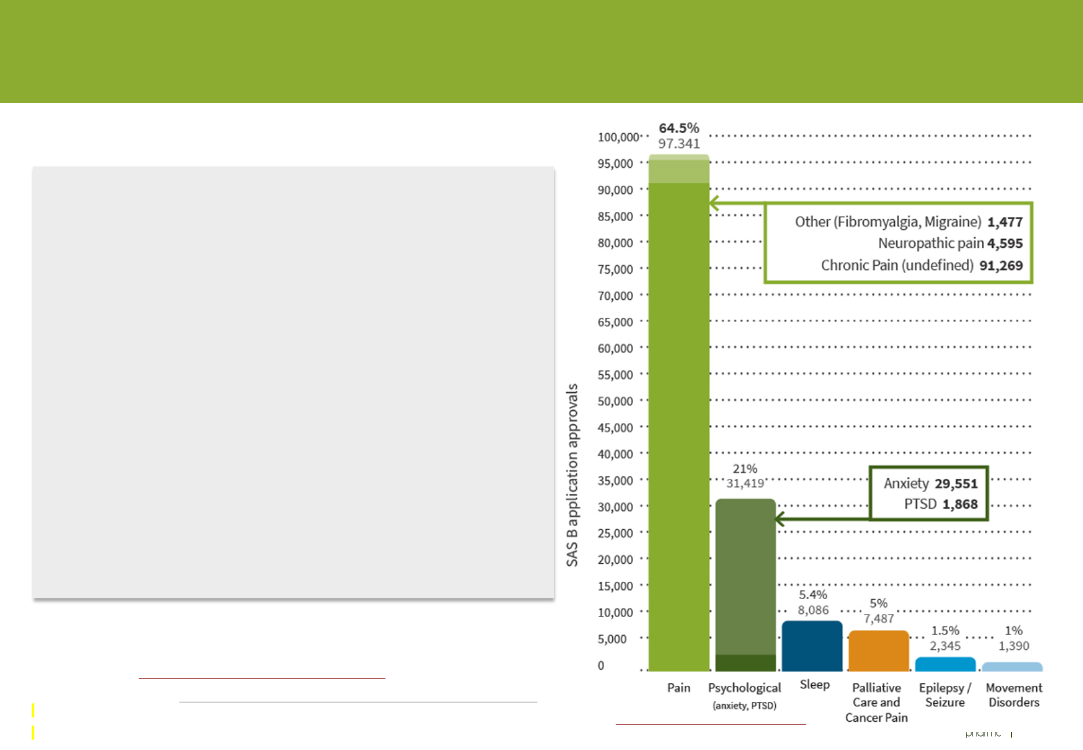Image resolution: width=1083 pixels, height=750 pixels.
Task: Click the '5,000' y-axis tick label
Action: click(x=613, y=639)
